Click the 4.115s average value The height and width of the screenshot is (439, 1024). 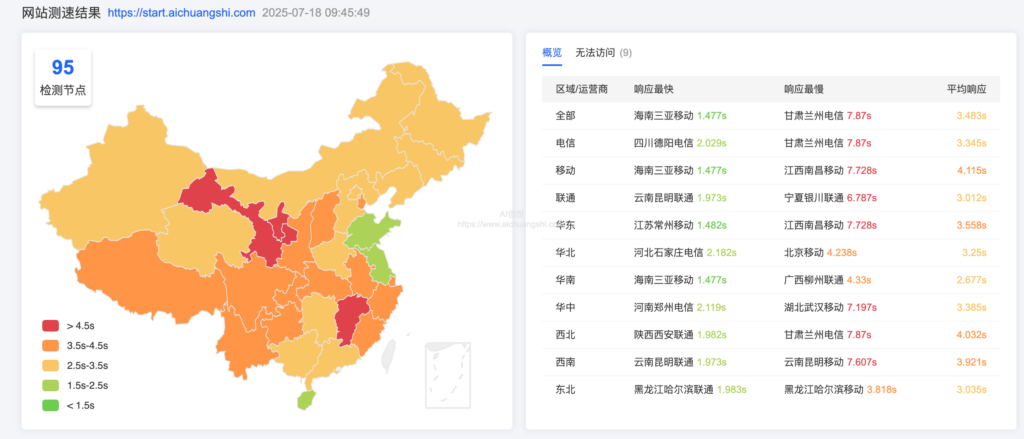(971, 171)
